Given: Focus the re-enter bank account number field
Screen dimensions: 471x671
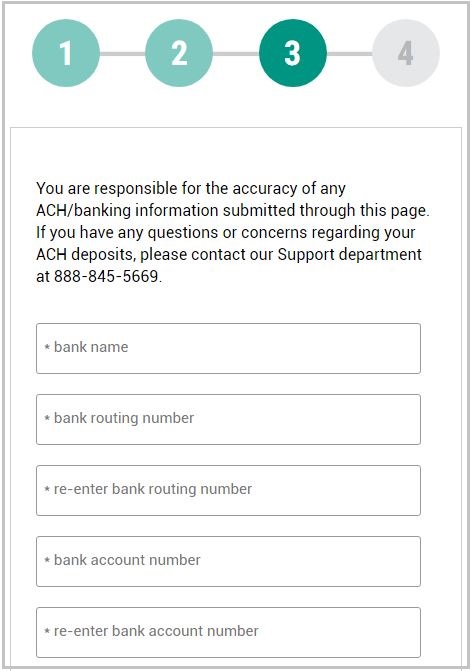Looking at the screenshot, I should 228,632.
